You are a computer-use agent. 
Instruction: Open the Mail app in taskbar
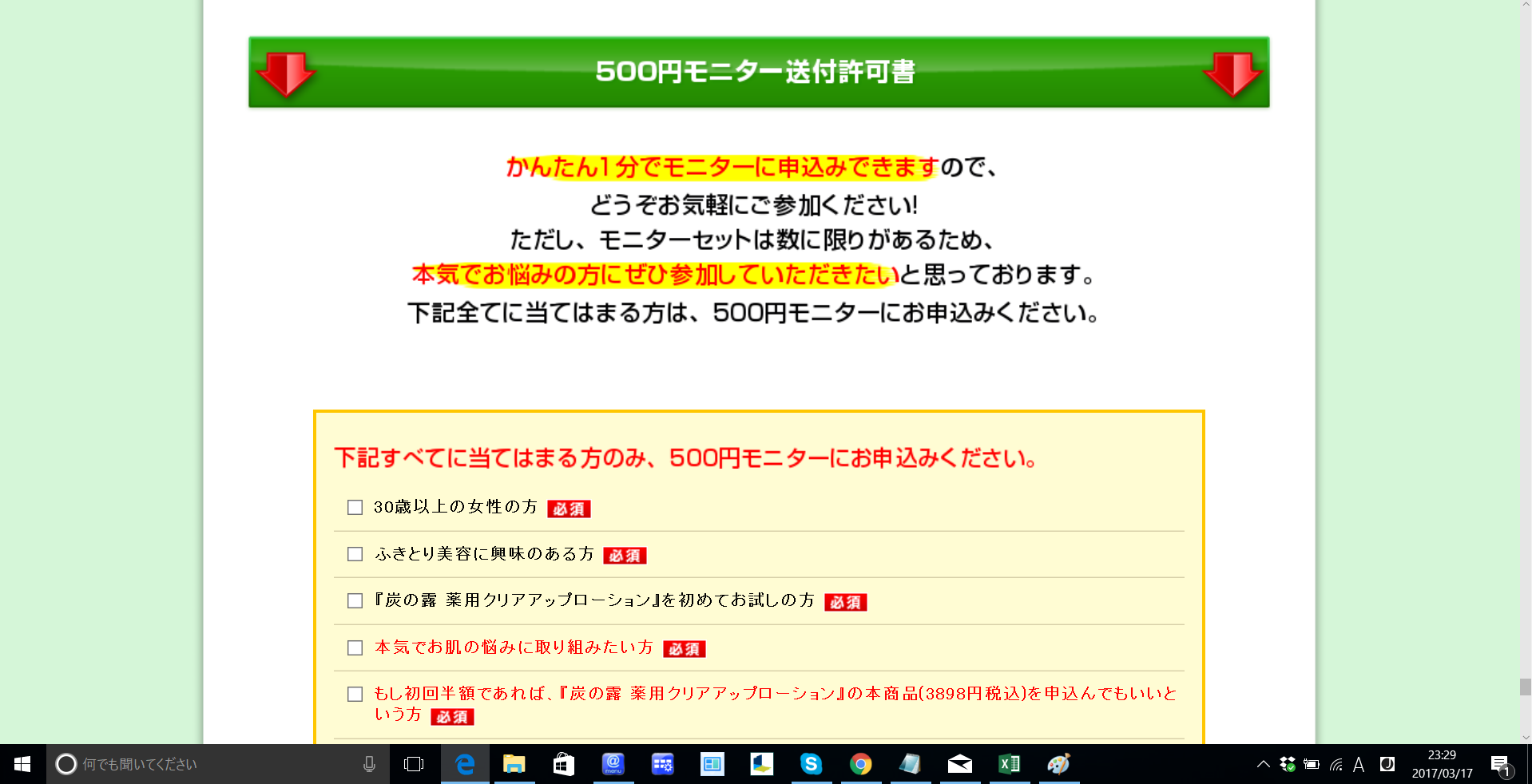pyautogui.click(x=959, y=764)
